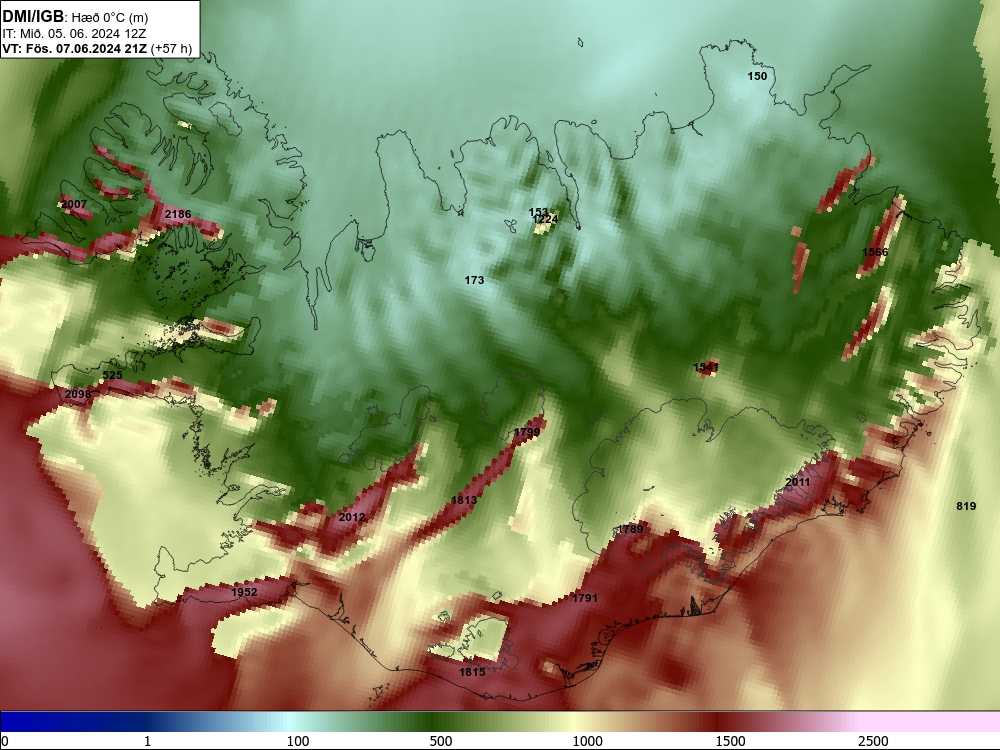Click the map value 1541
The height and width of the screenshot is (750, 1000).
tap(706, 367)
